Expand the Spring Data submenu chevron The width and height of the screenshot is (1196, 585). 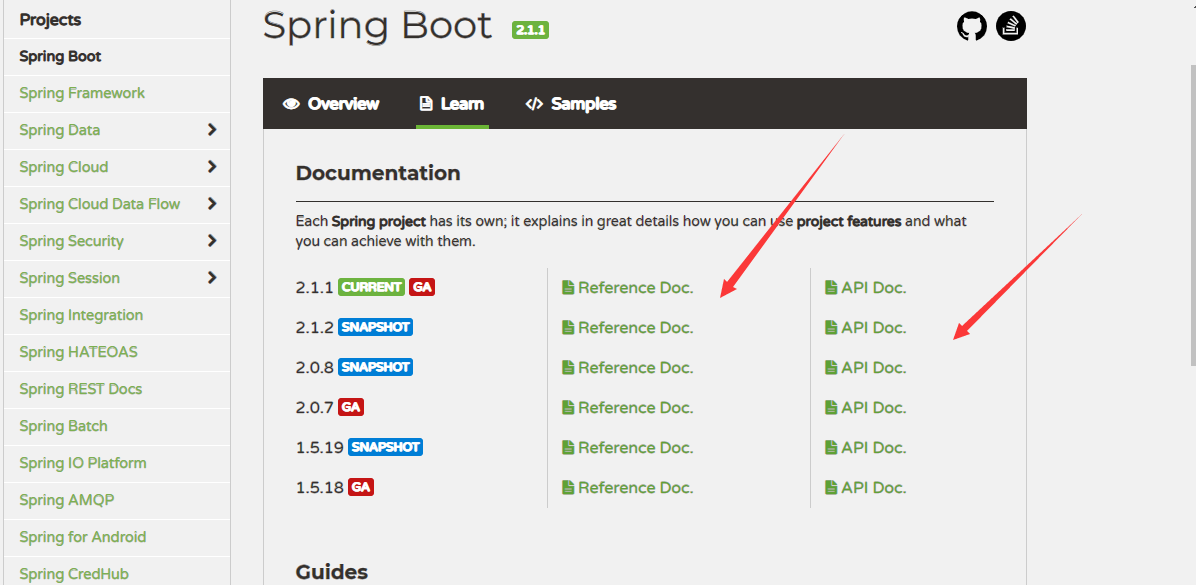(212, 130)
